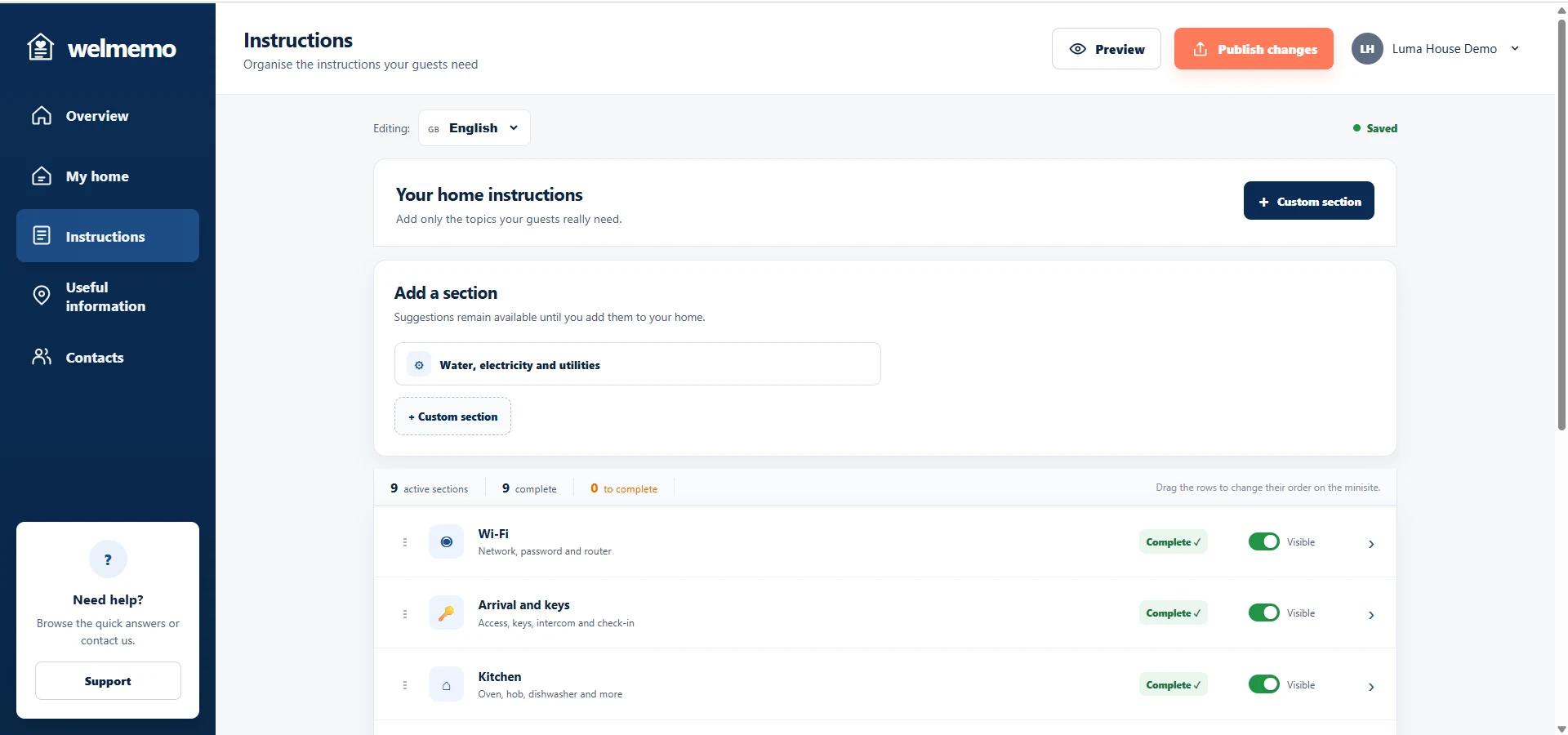Open Contacts from sidebar
Screen dimensions: 1568x735
pyautogui.click(x=108, y=357)
